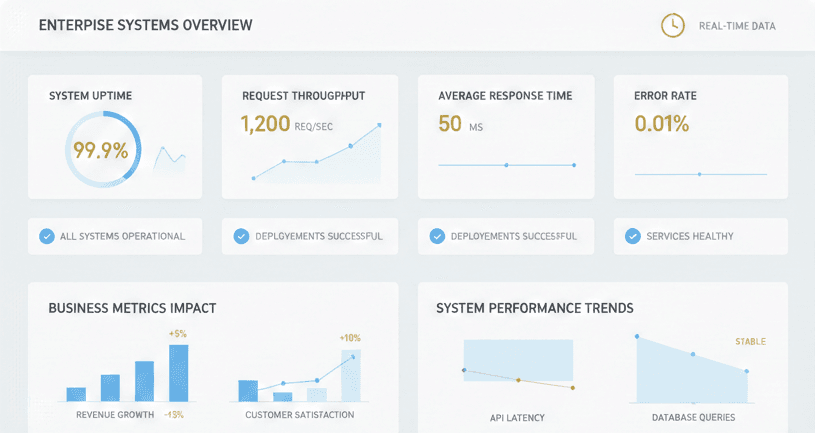The height and width of the screenshot is (433, 815).
Task: Click the checkmark icon below Request Throughput card
Action: (241, 236)
